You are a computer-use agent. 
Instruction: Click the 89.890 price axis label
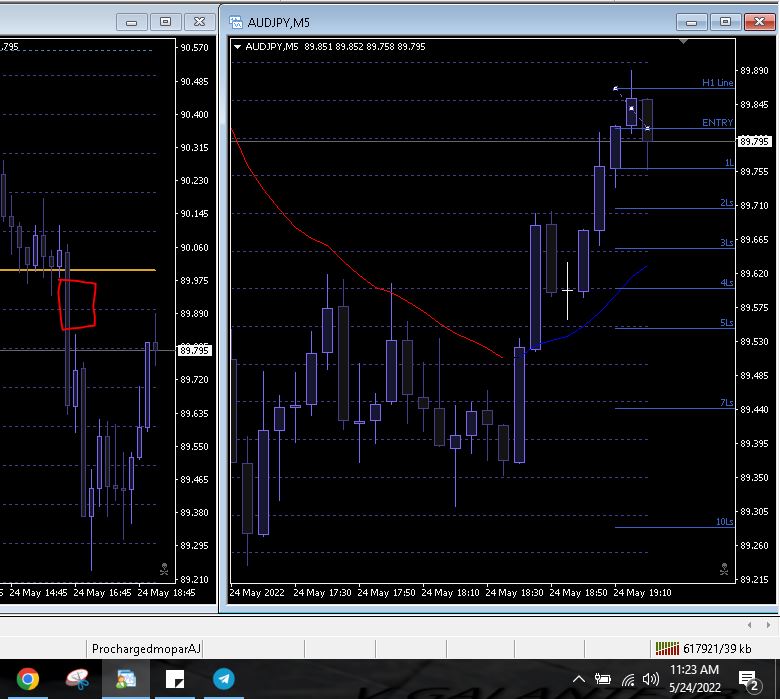(x=754, y=71)
